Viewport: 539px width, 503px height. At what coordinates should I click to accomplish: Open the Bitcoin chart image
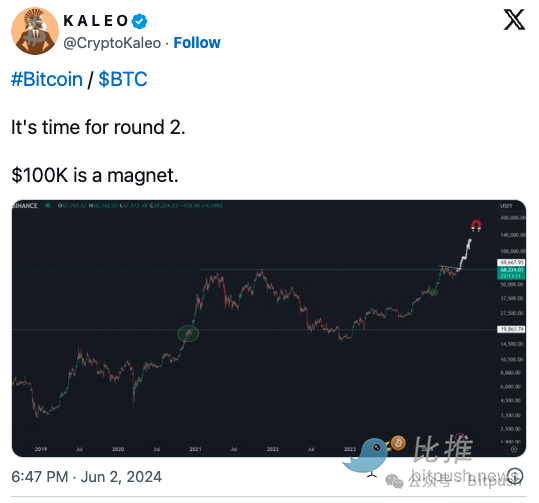click(269, 328)
